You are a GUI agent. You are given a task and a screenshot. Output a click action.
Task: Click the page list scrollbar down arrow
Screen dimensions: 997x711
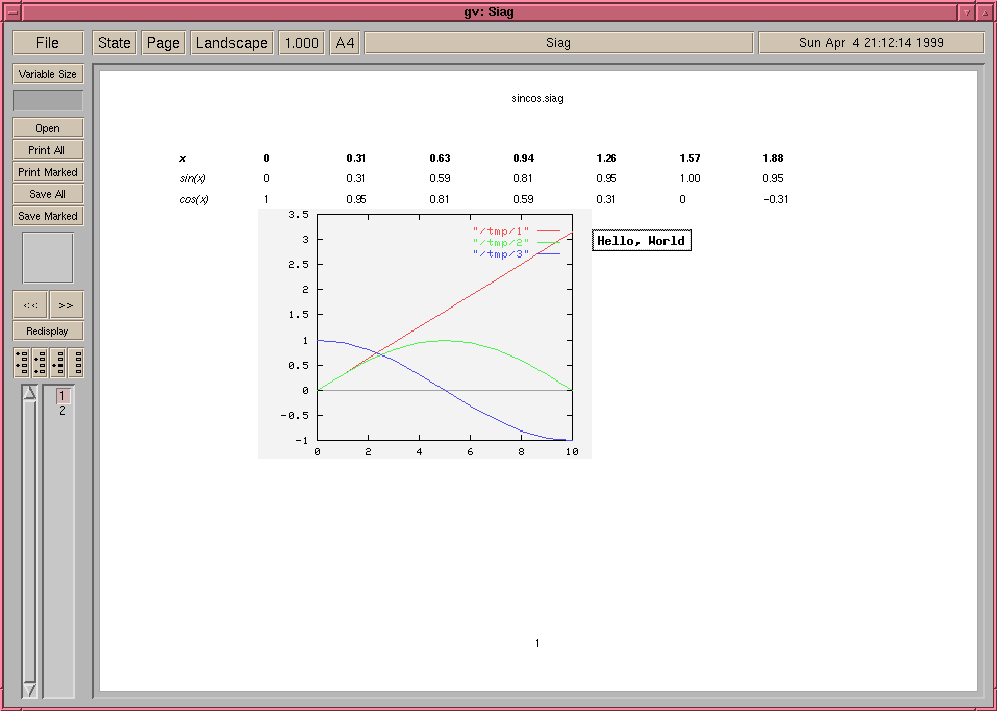[x=29, y=689]
